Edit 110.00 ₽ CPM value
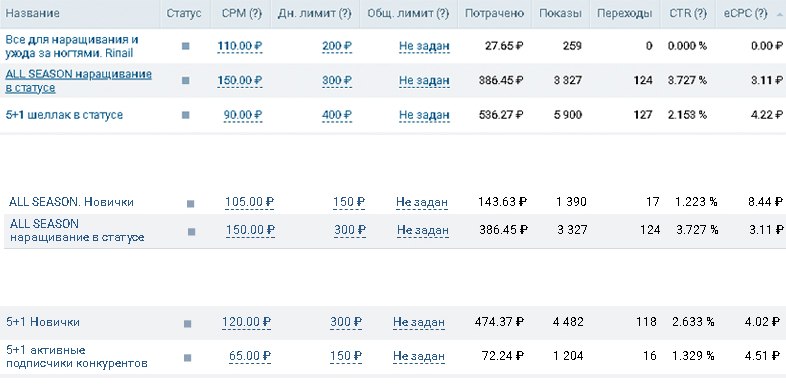The image size is (786, 385). point(240,46)
